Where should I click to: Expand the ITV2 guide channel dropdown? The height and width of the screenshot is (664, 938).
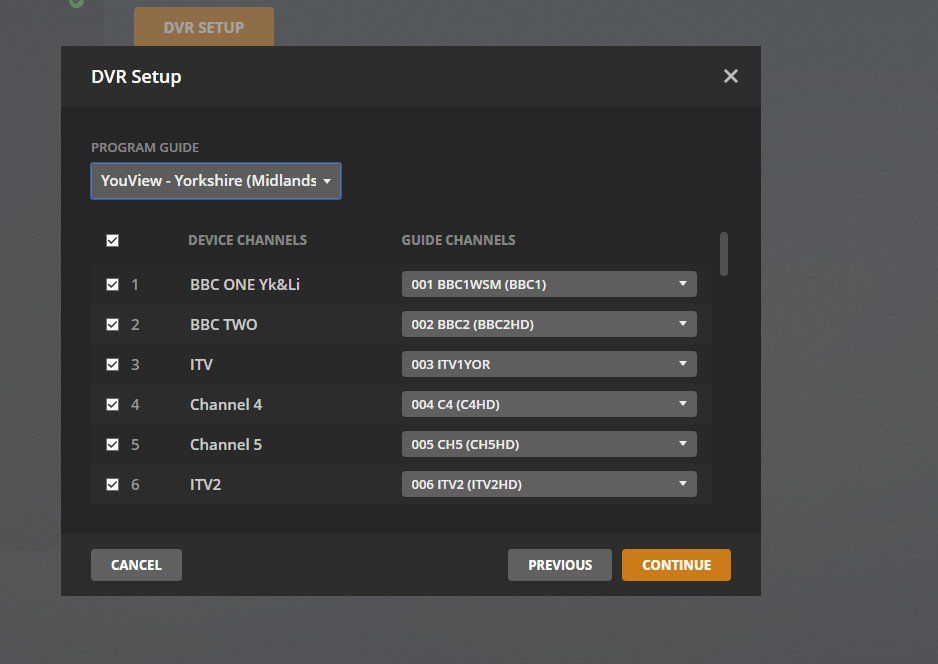pos(548,484)
